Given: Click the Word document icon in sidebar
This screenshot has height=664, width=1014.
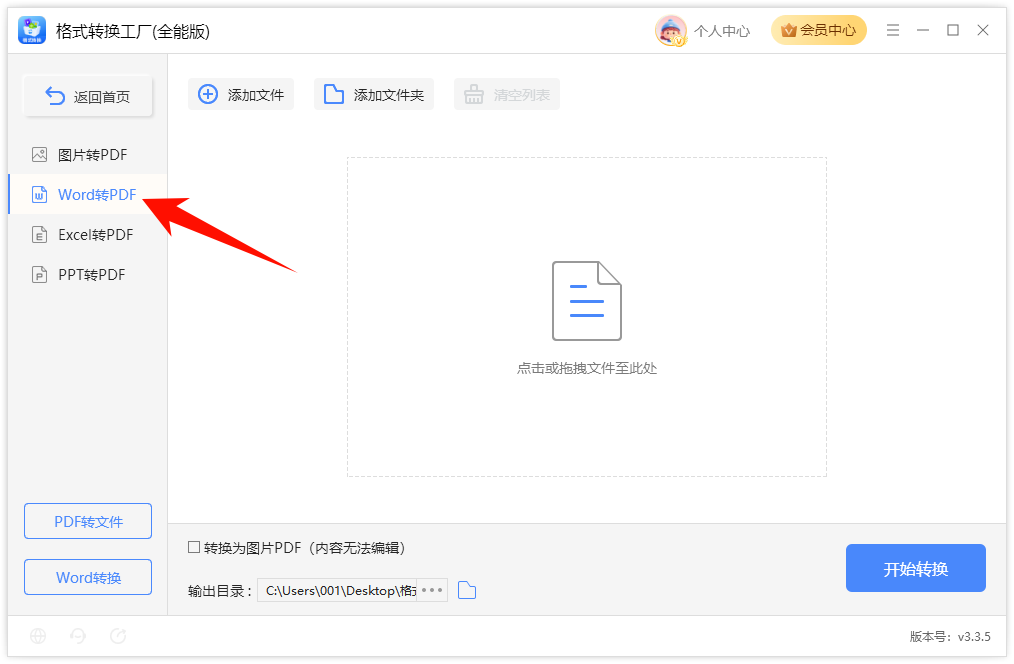Looking at the screenshot, I should pos(39,195).
